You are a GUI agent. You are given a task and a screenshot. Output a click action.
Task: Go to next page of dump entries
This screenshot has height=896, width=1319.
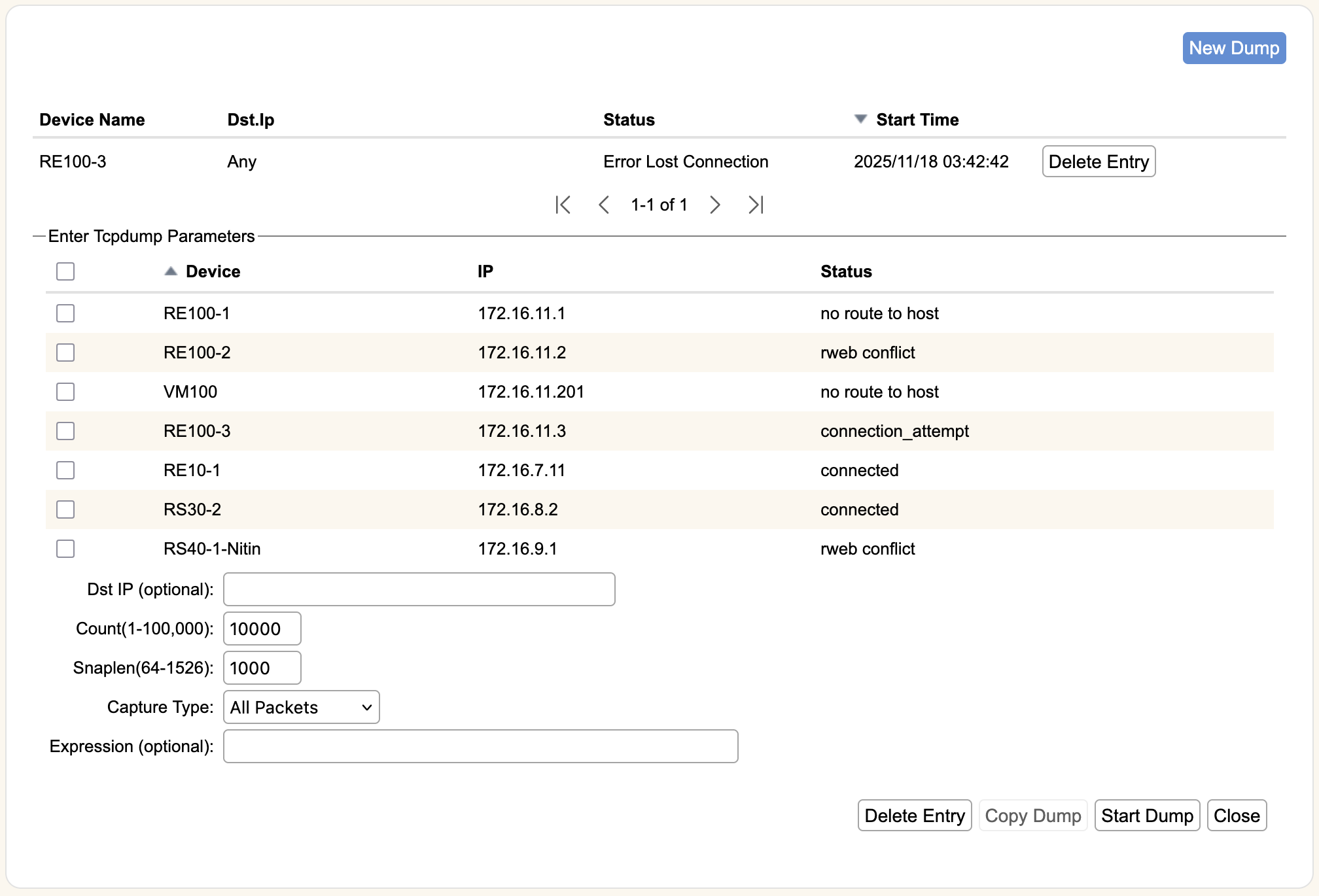pos(715,205)
